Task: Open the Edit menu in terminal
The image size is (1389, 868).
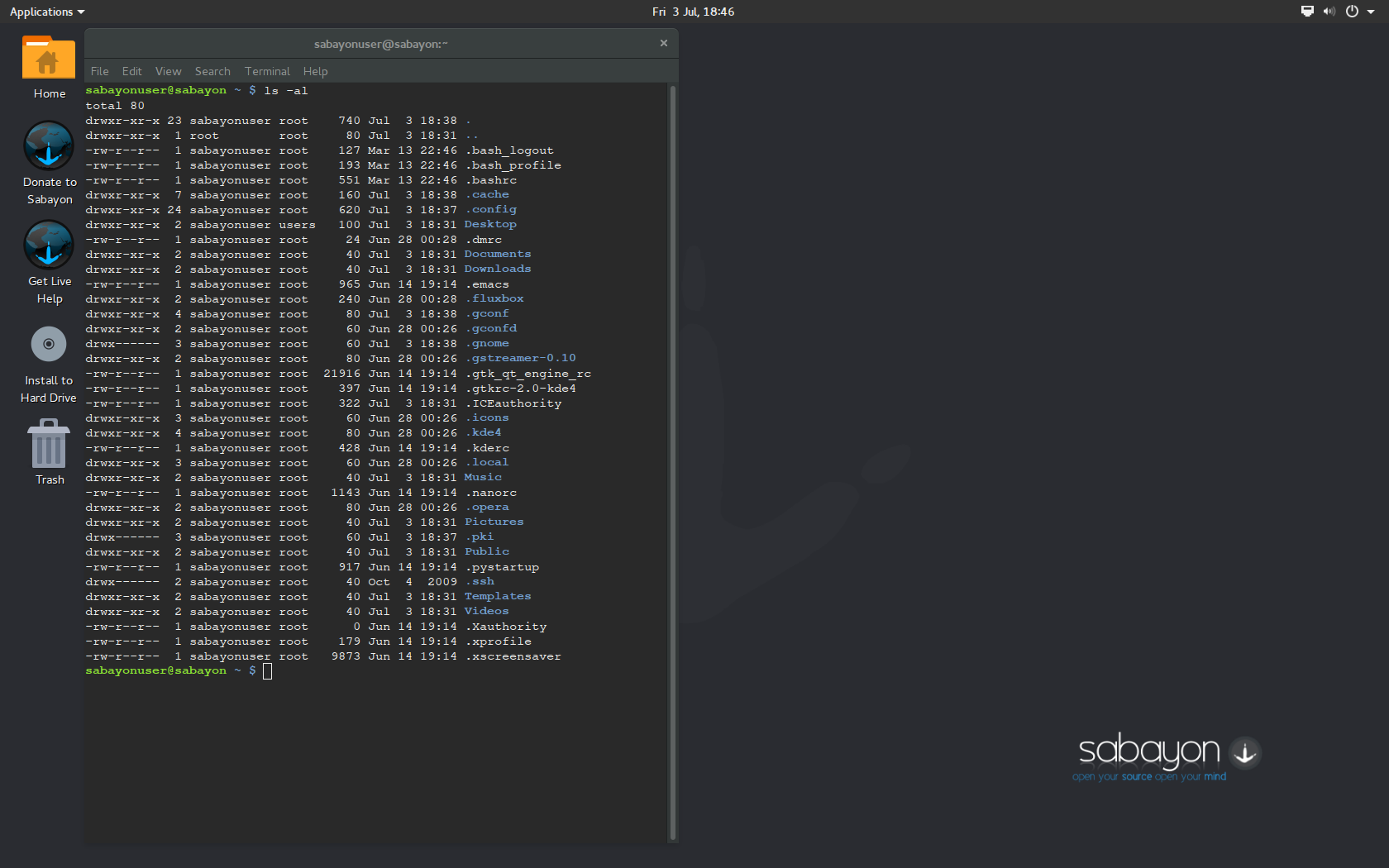Action: (131, 71)
